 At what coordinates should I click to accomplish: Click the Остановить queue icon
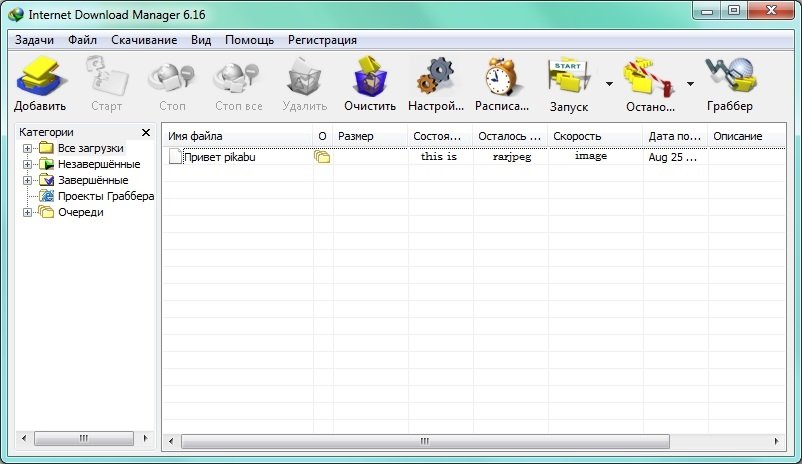click(x=648, y=78)
